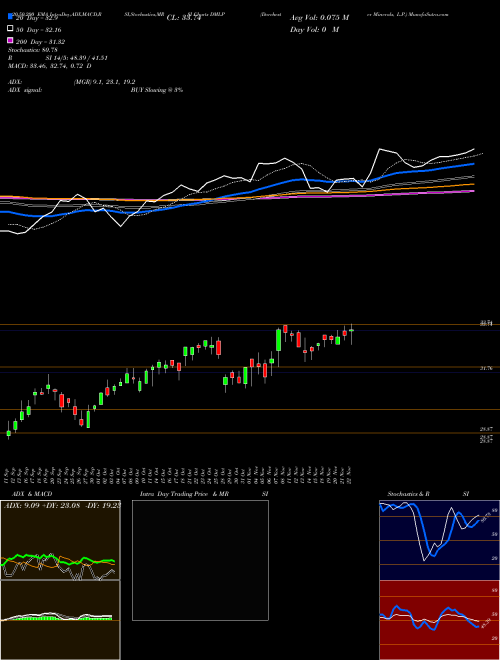Click the magenta 200 Day legend swatch

pyautogui.click(x=11, y=40)
